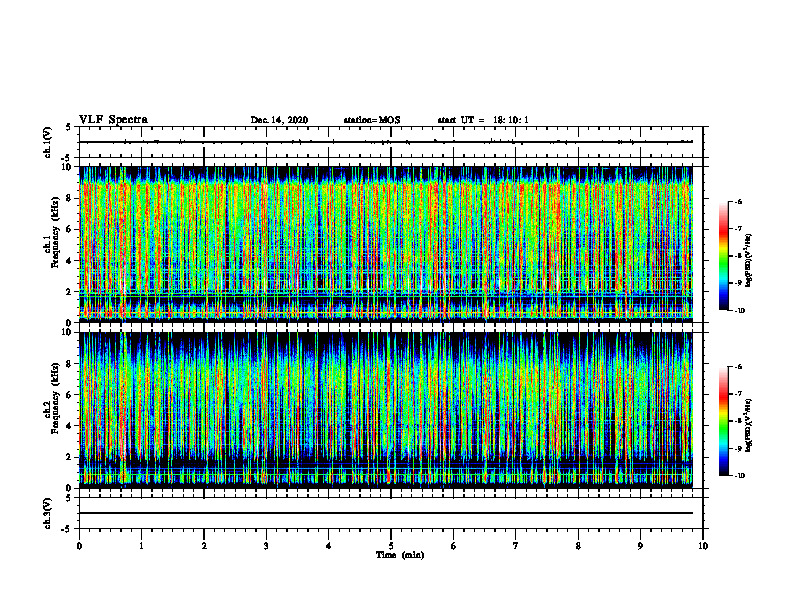The image size is (792, 612).
Task: Click the ch.1 spectrogram color scale bar
Action: click(x=723, y=256)
